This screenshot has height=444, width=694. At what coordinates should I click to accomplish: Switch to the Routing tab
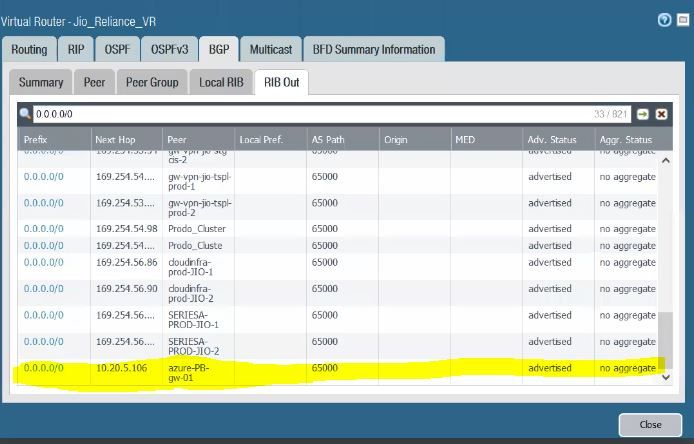click(29, 49)
